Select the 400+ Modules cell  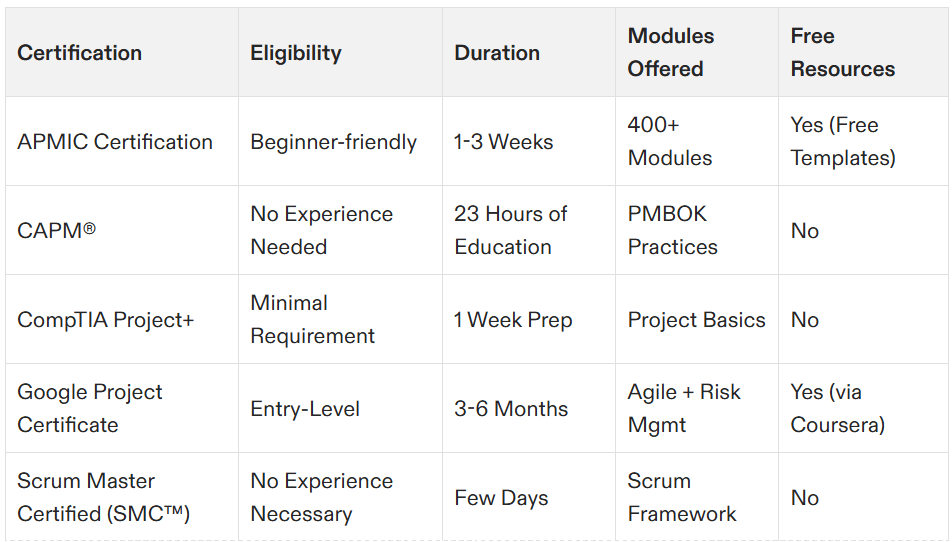click(696, 141)
